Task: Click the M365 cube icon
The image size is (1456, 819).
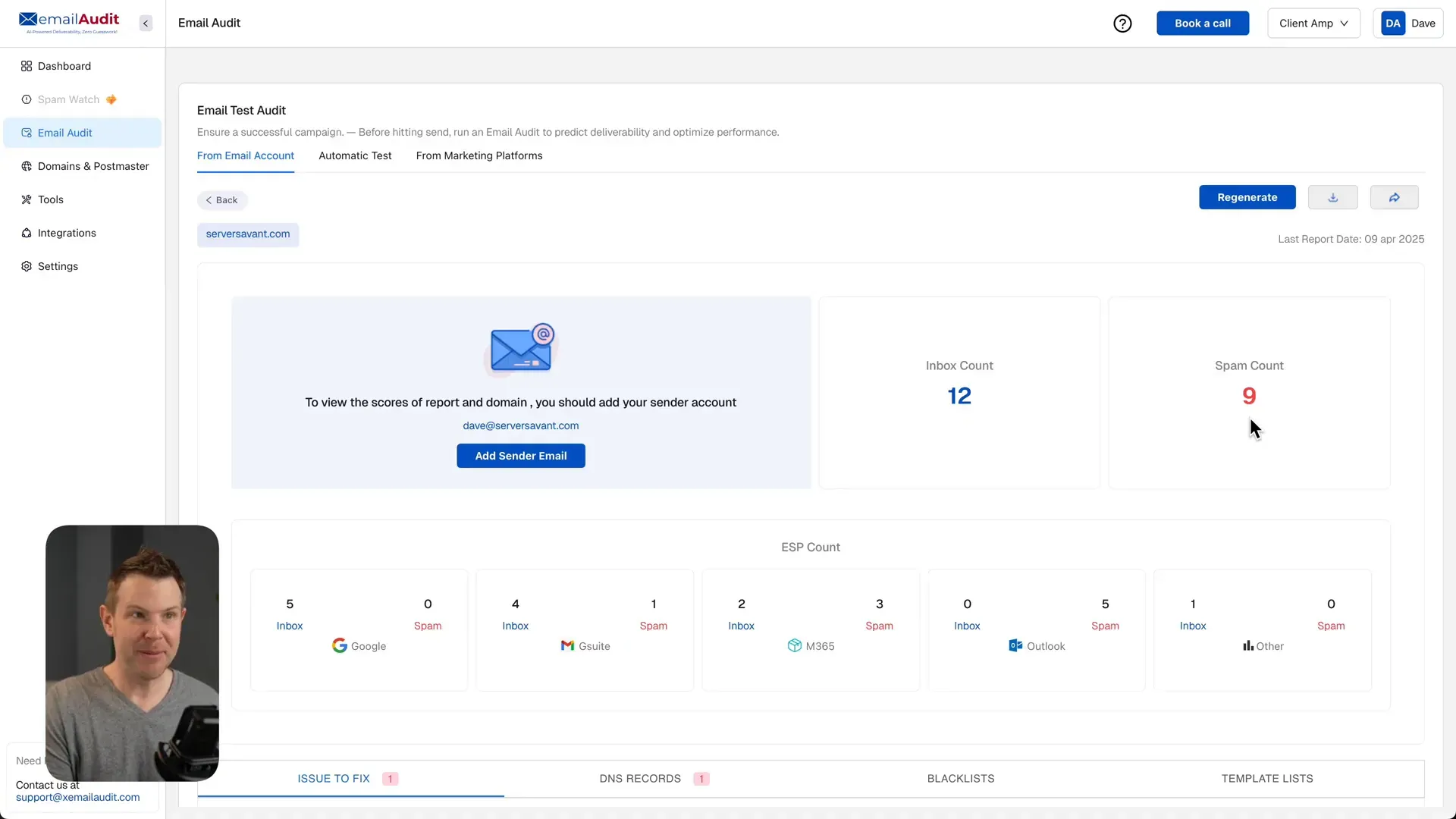Action: point(794,645)
